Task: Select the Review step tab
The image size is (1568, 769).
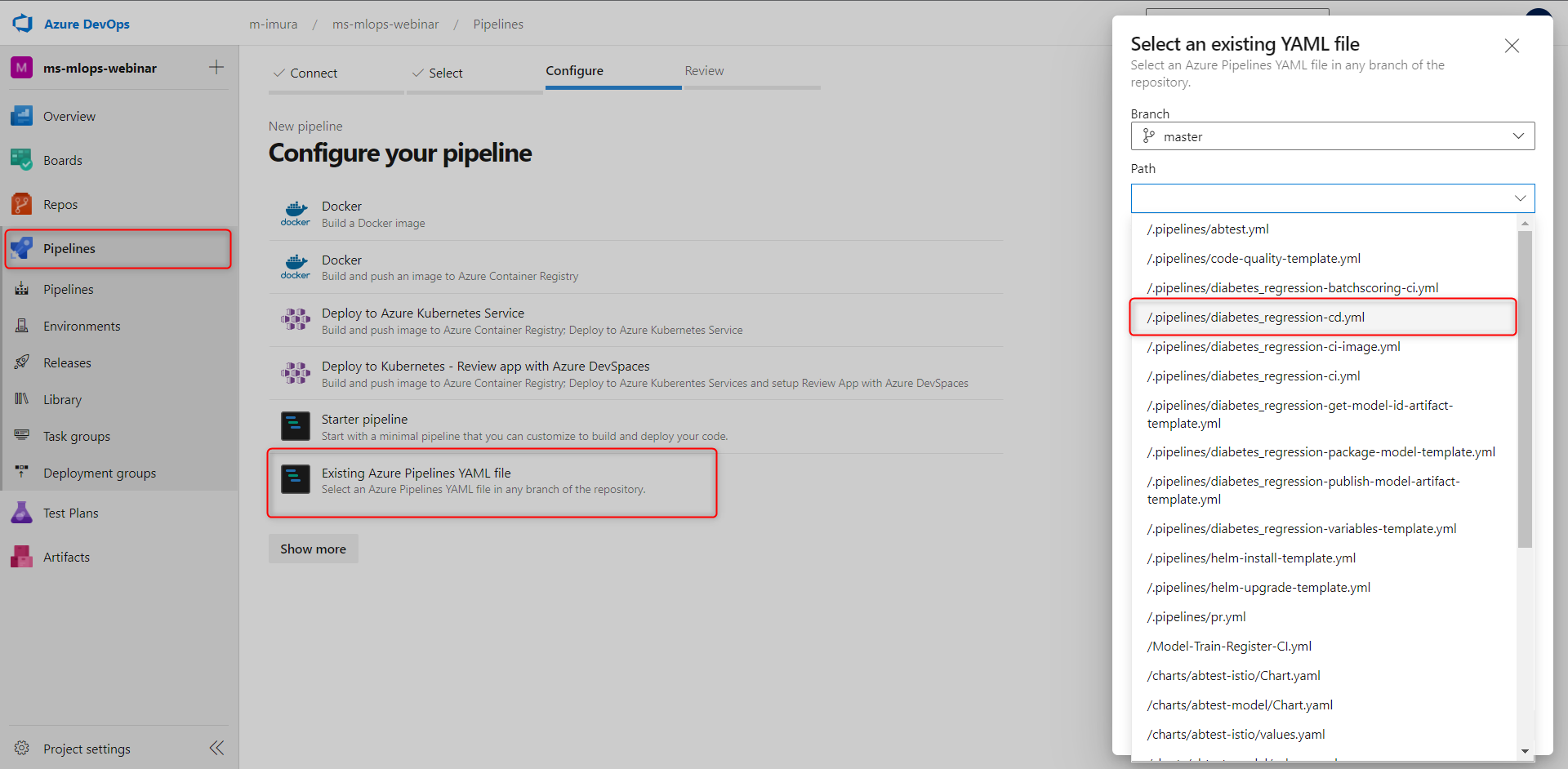Action: [752, 73]
